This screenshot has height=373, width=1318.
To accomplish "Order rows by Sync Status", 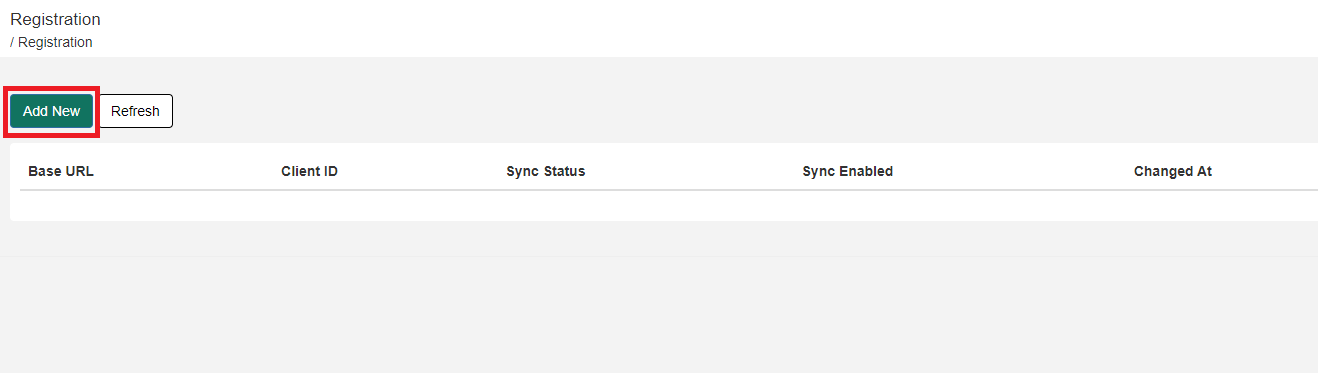I will 546,171.
